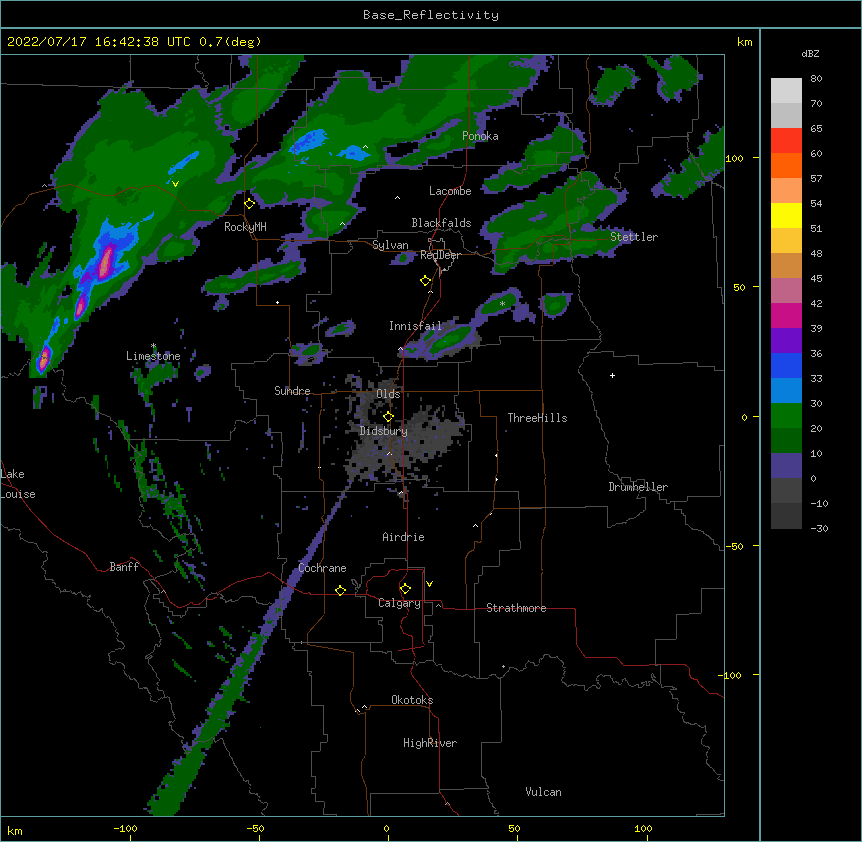Screen dimensions: 862x842
Task: Pick the light gray swatch between 80 and 70 dBZ
Action: pyautogui.click(x=786, y=91)
